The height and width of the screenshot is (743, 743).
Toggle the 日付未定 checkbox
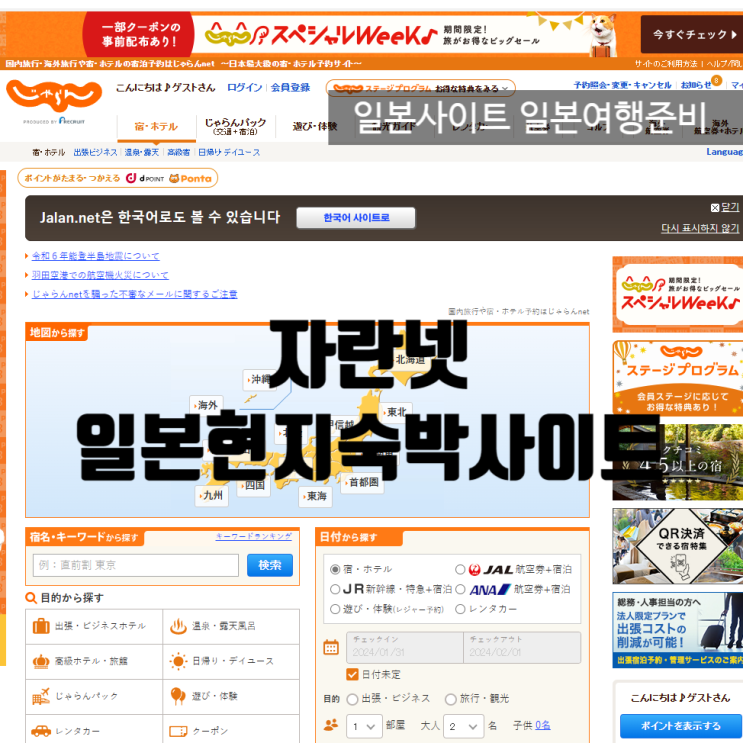coord(352,674)
